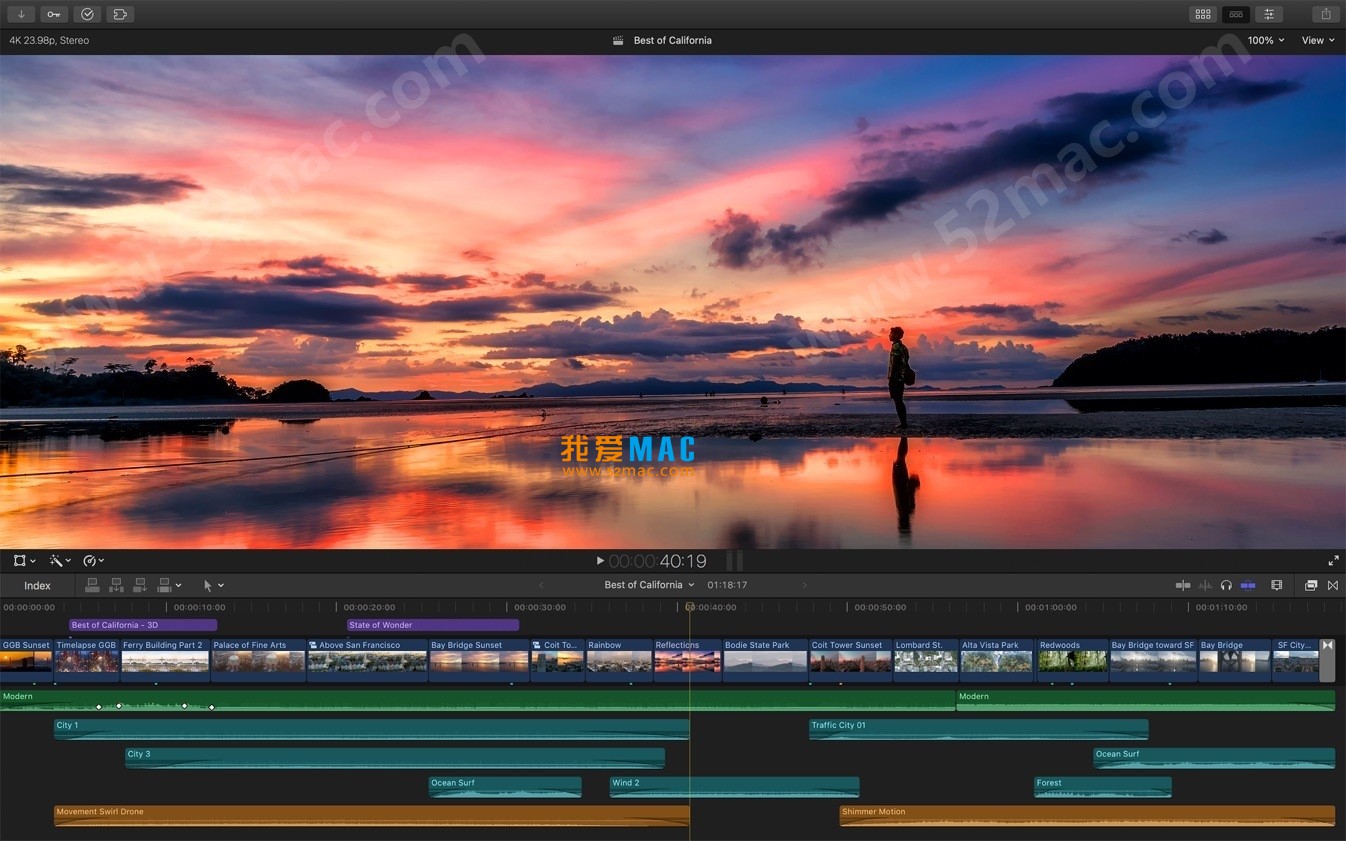
Task: Show Background Tasks checkmark icon
Action: pos(87,14)
